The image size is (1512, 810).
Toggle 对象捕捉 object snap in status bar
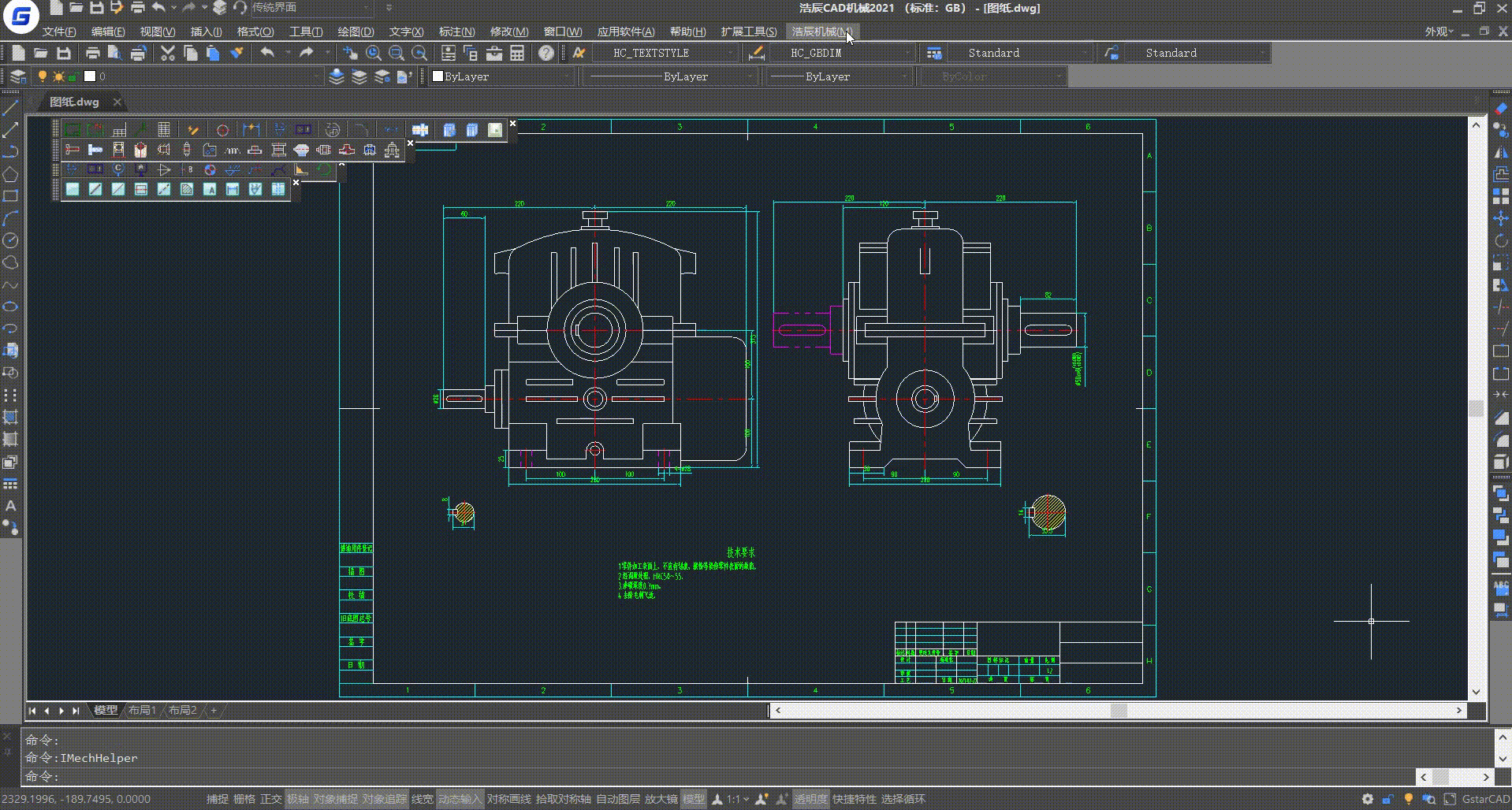(x=336, y=799)
